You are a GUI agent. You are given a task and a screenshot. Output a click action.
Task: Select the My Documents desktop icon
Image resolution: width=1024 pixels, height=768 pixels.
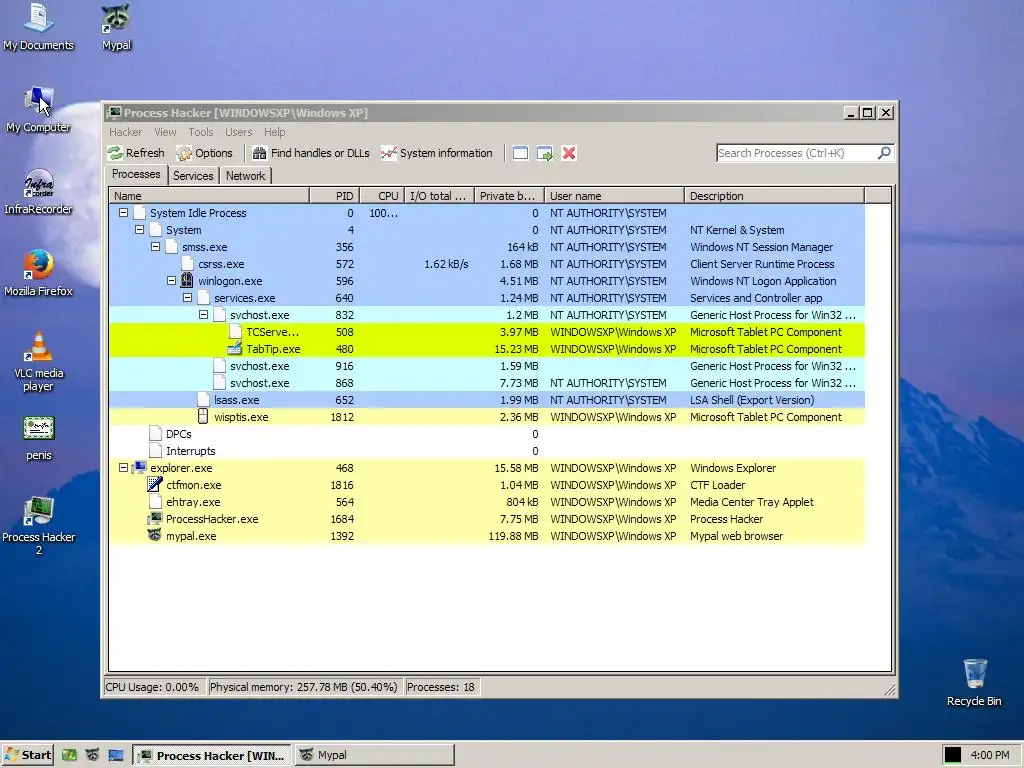[x=39, y=27]
